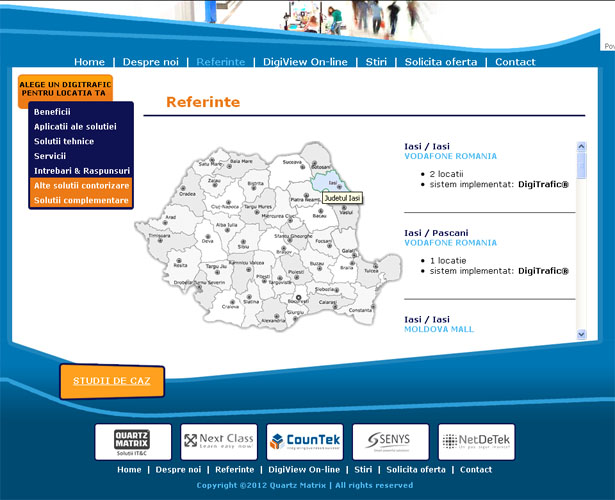615x500 pixels.
Task: Open Solutii complementare sidebar item
Action: (81, 200)
